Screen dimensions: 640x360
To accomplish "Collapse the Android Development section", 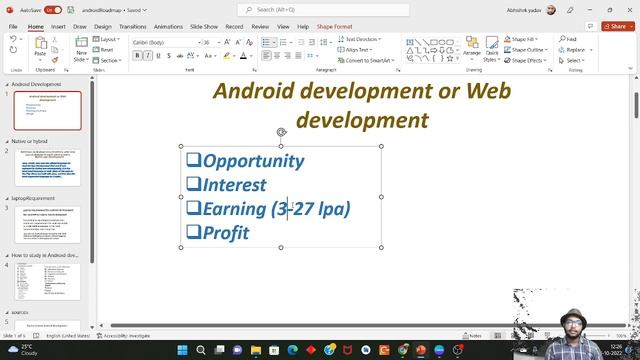I will point(7,84).
